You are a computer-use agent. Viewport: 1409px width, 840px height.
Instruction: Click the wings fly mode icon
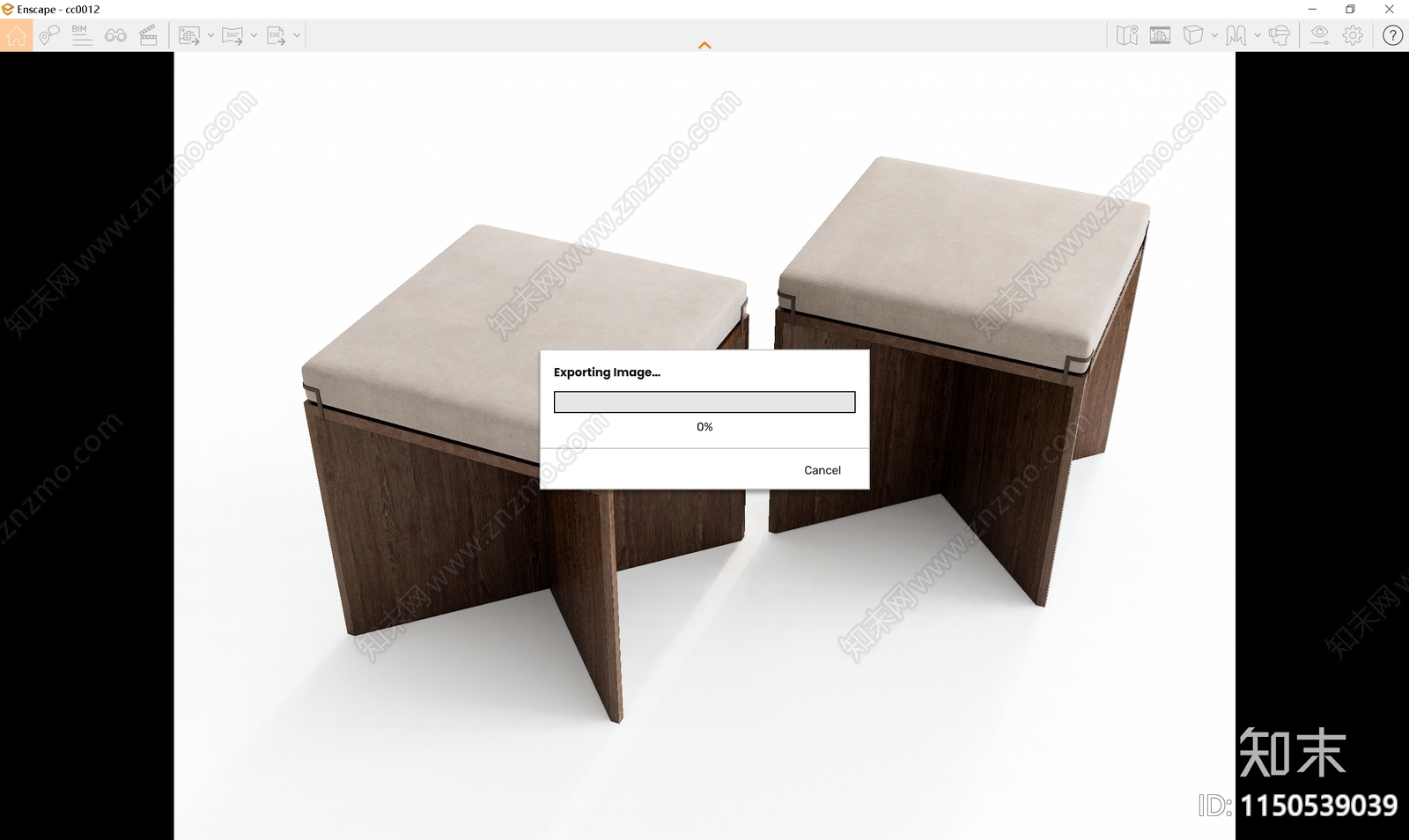pos(1236,35)
